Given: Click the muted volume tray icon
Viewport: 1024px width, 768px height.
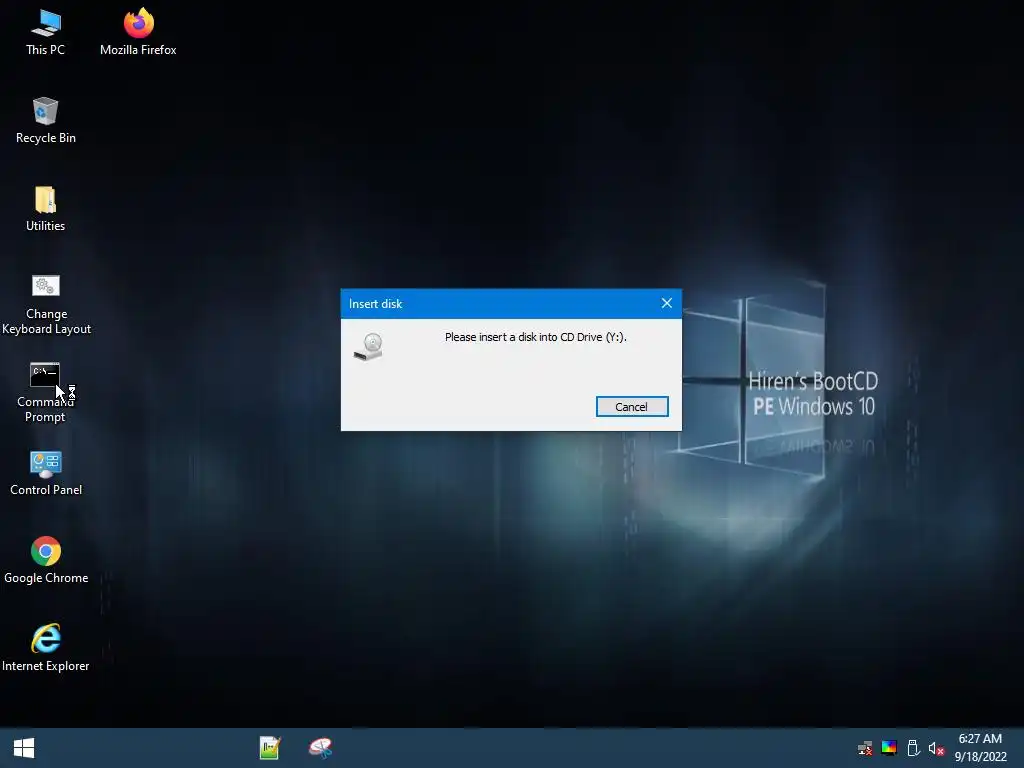Looking at the screenshot, I should (x=936, y=748).
